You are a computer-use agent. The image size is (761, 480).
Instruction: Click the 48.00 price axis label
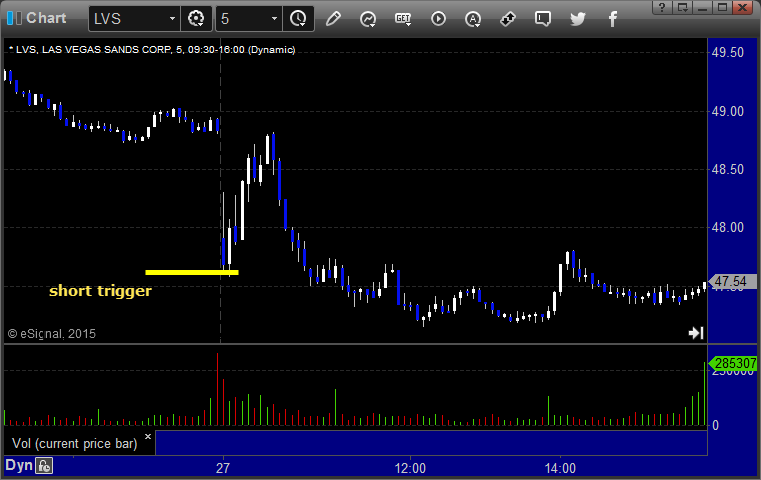pos(728,227)
